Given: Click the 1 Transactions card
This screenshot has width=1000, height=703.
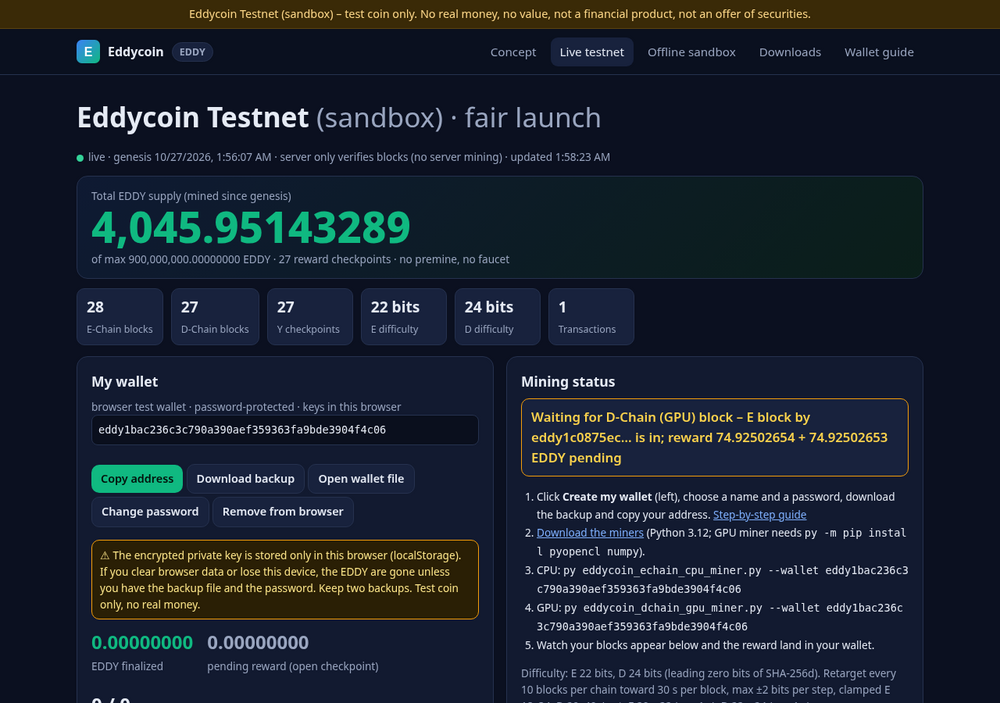Looking at the screenshot, I should point(591,316).
